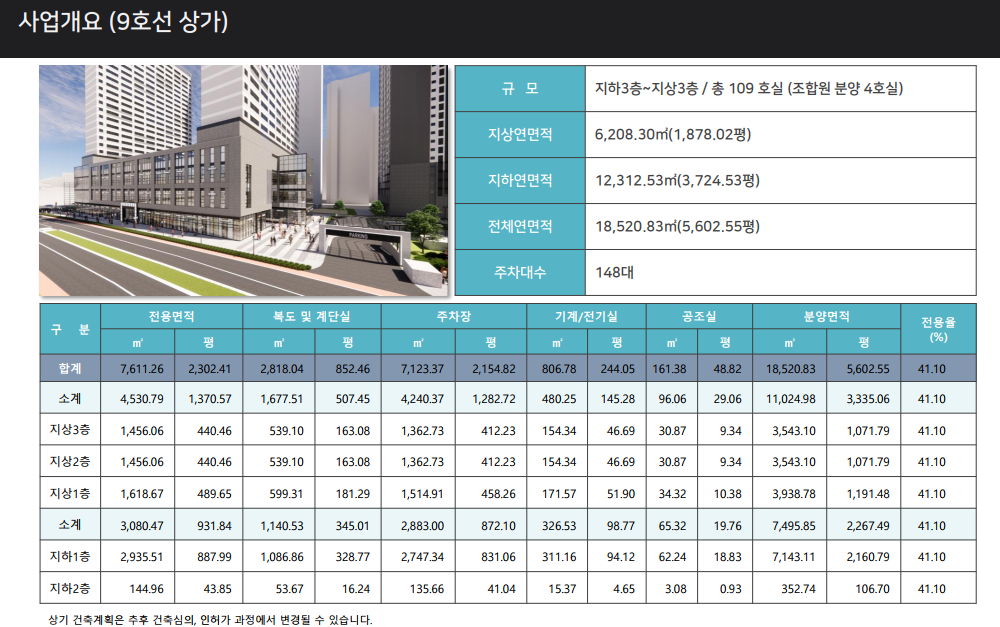Click the '지하2층' row label
The width and height of the screenshot is (1000, 627).
point(70,588)
